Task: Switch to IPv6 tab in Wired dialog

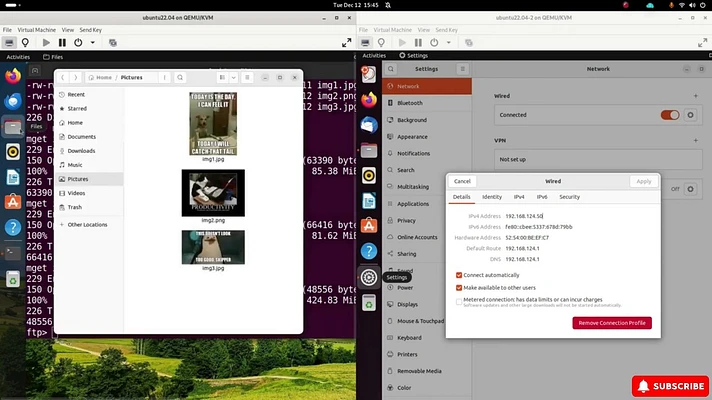Action: click(x=542, y=197)
